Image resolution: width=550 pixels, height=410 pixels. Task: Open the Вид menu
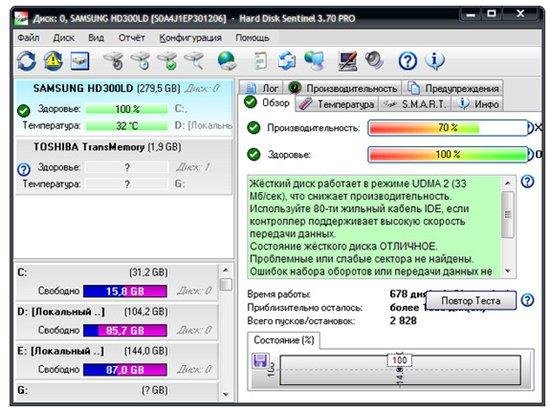pyautogui.click(x=96, y=38)
